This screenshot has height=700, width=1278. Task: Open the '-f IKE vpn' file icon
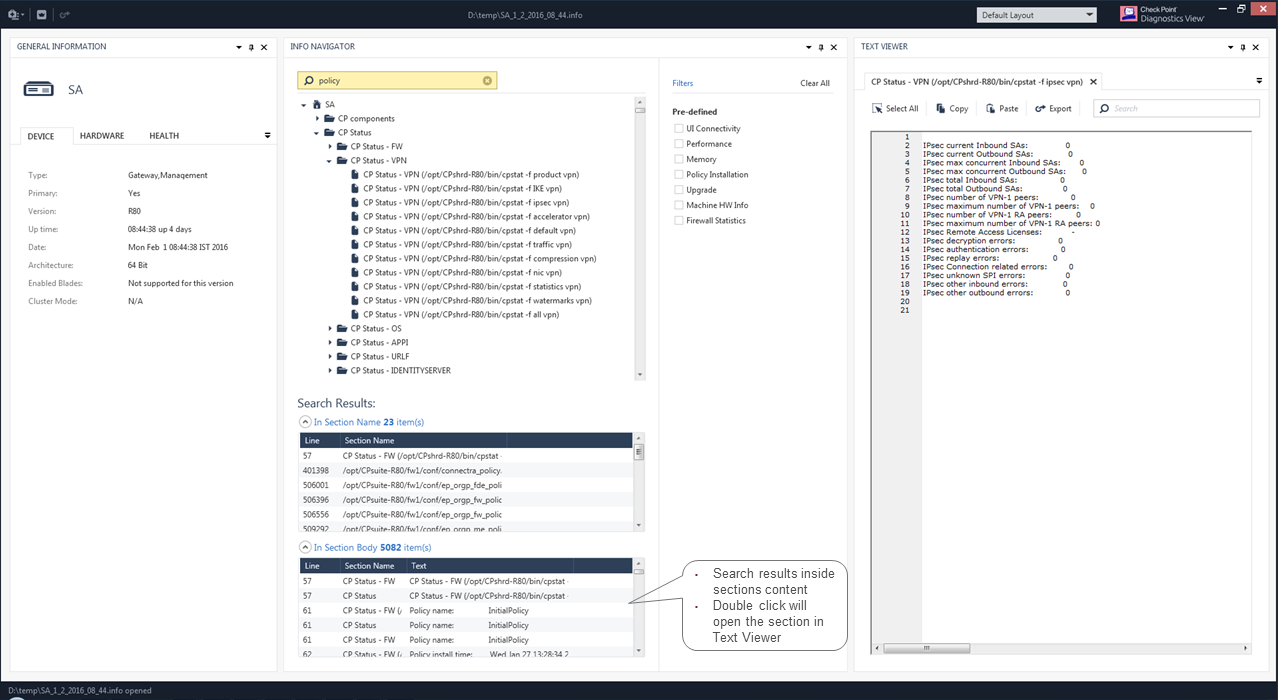(x=355, y=189)
